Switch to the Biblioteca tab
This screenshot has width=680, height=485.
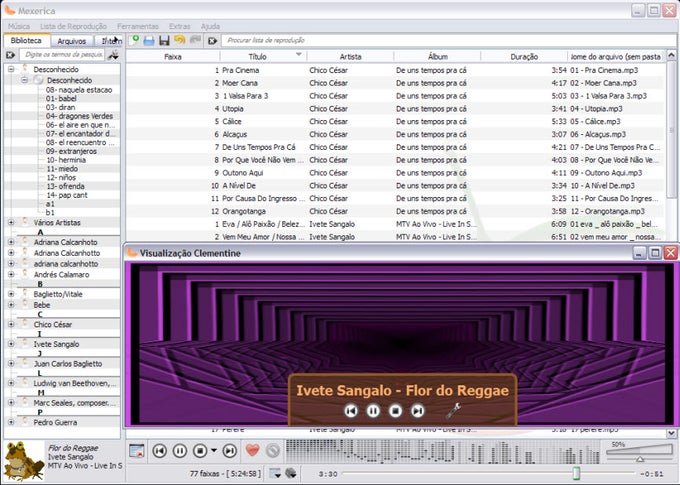click(26, 40)
